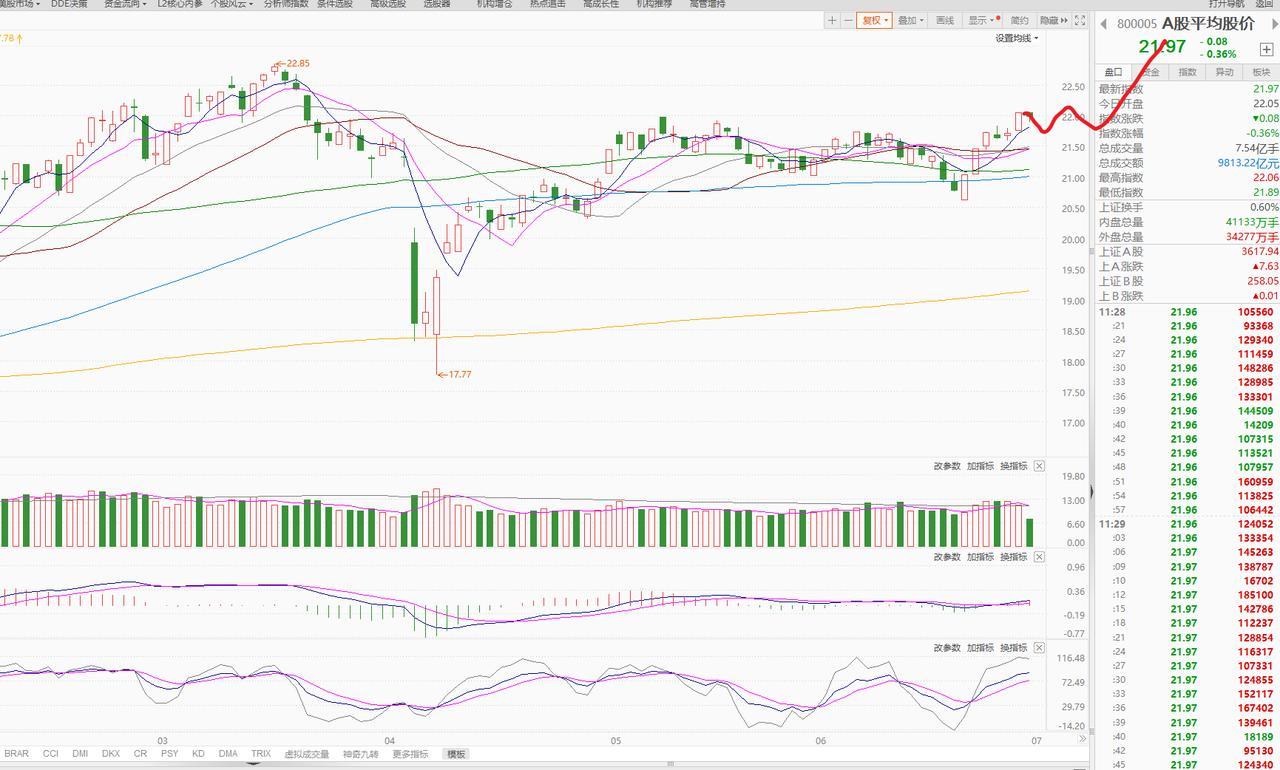Close the MACD indicator panel
1280x770 pixels.
pyautogui.click(x=1039, y=557)
